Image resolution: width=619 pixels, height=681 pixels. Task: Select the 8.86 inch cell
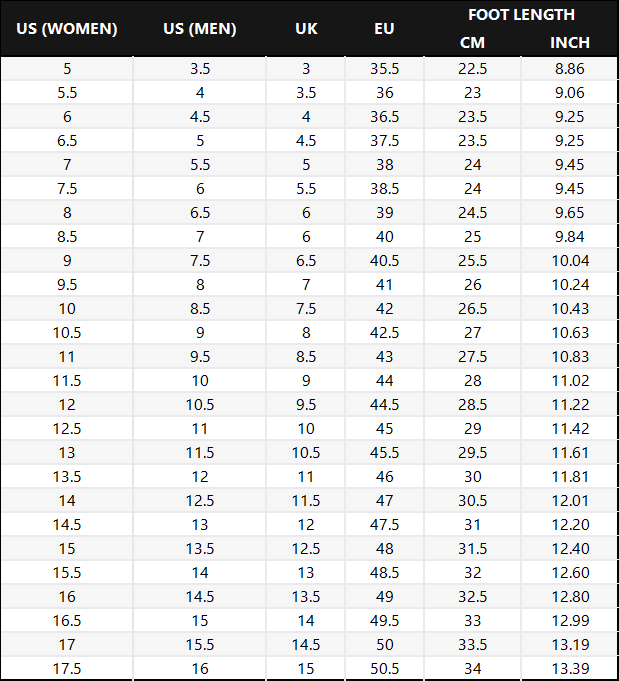pos(570,69)
